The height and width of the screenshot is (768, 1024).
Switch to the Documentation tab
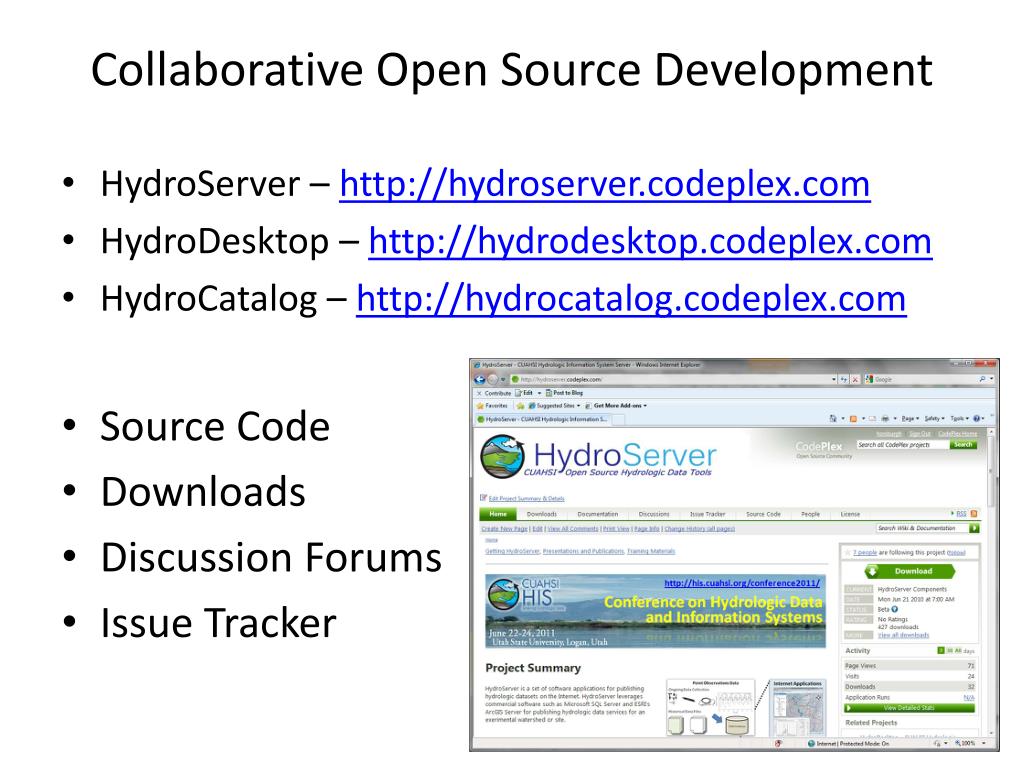coord(598,514)
